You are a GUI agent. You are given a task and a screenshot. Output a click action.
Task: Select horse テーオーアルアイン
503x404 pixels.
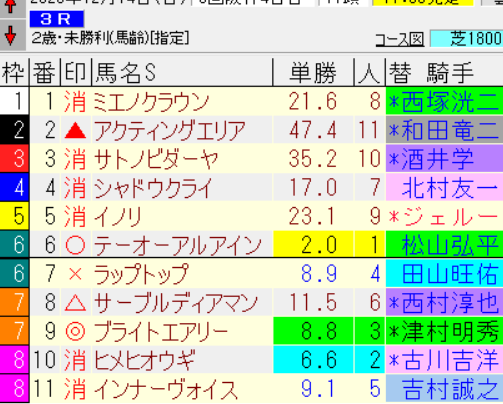tap(177, 245)
